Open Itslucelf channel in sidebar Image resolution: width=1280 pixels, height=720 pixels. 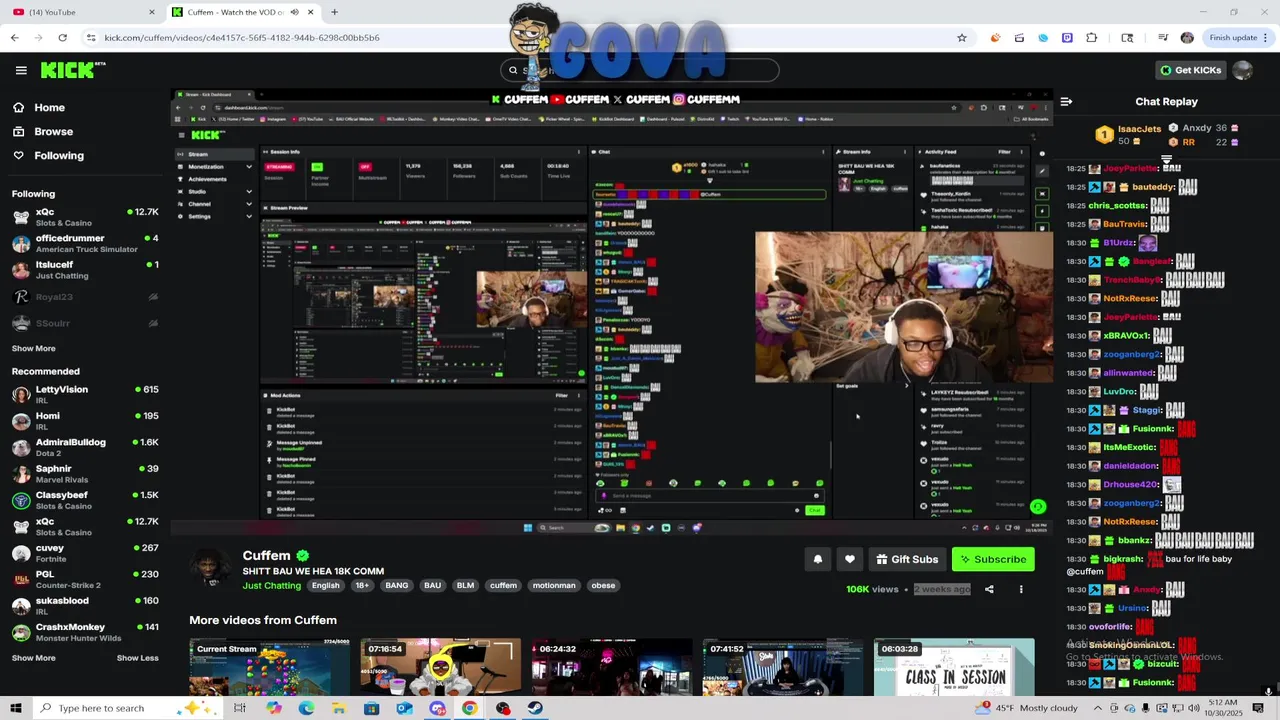click(x=85, y=270)
